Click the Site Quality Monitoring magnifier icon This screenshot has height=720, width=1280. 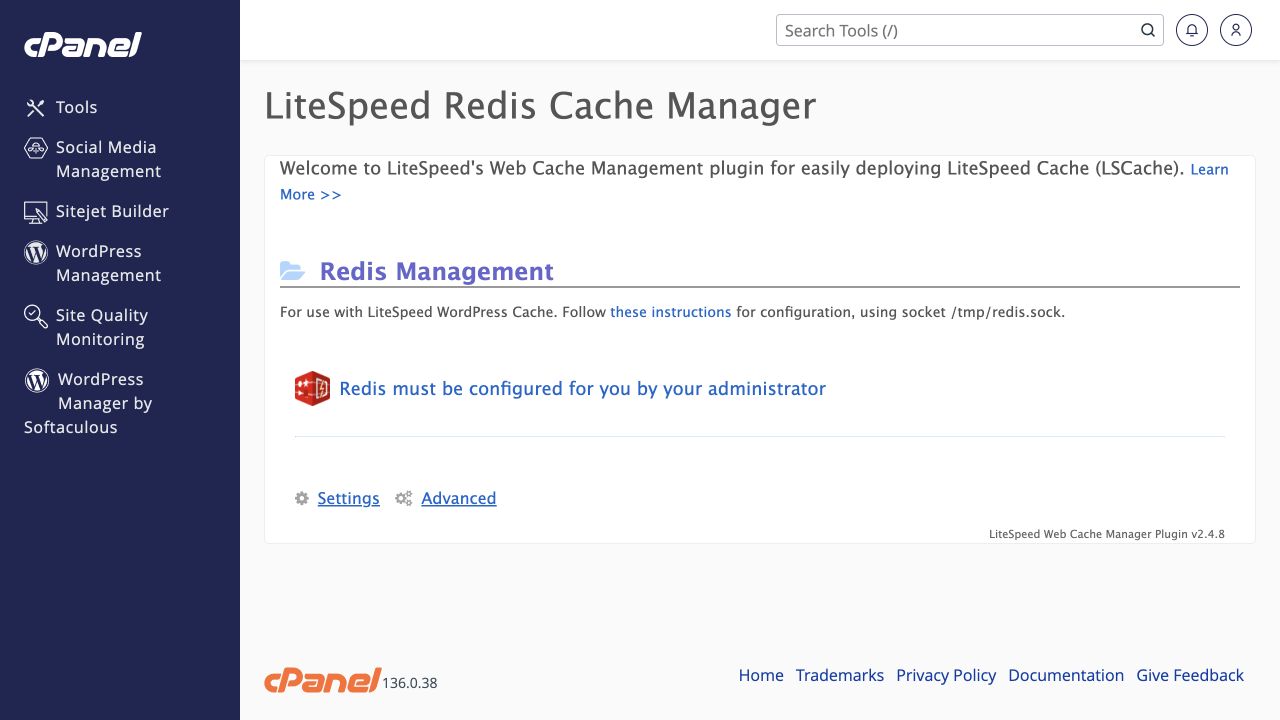point(36,316)
